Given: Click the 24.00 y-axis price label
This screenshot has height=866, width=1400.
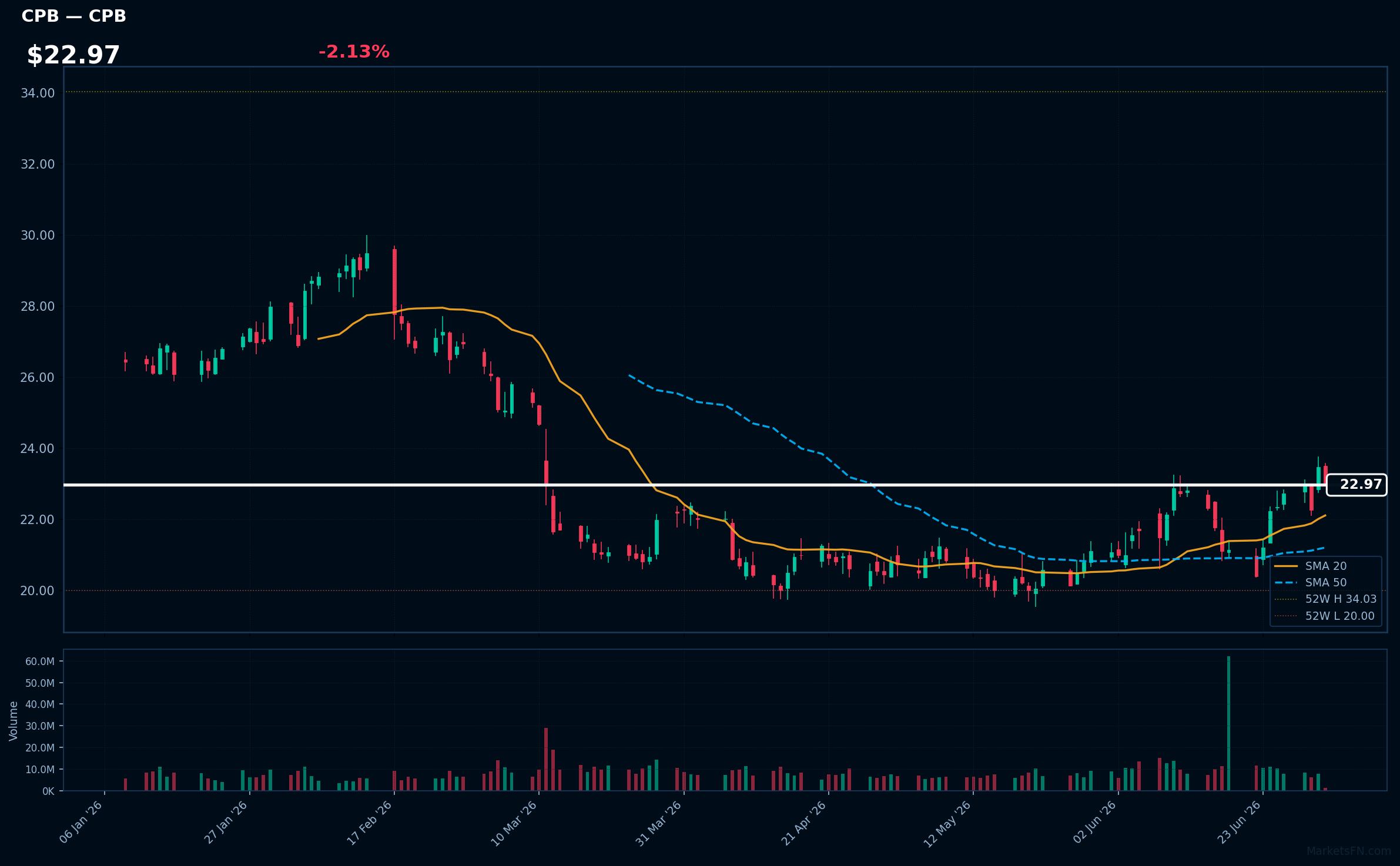Looking at the screenshot, I should coord(38,448).
